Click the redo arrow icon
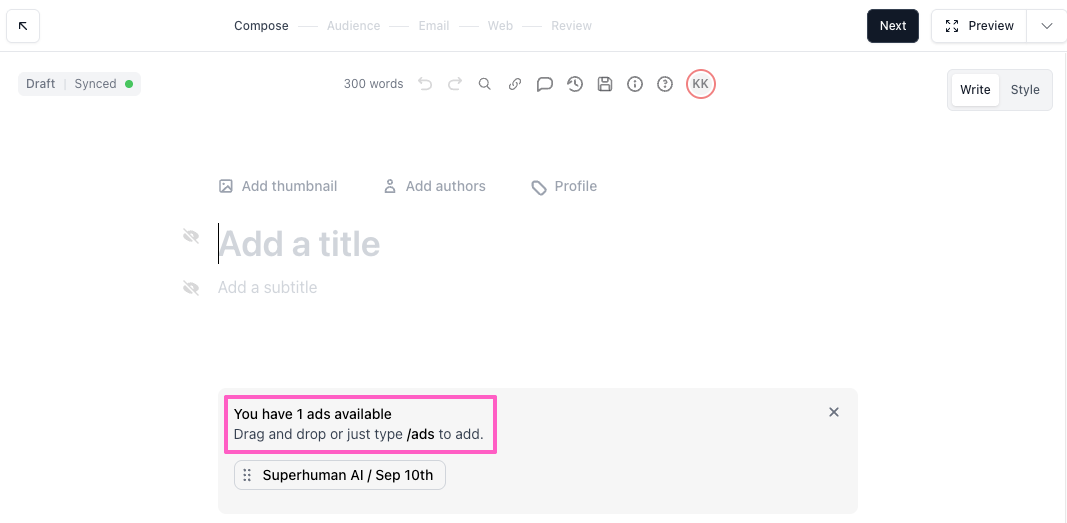The width and height of the screenshot is (1067, 523). coord(455,84)
